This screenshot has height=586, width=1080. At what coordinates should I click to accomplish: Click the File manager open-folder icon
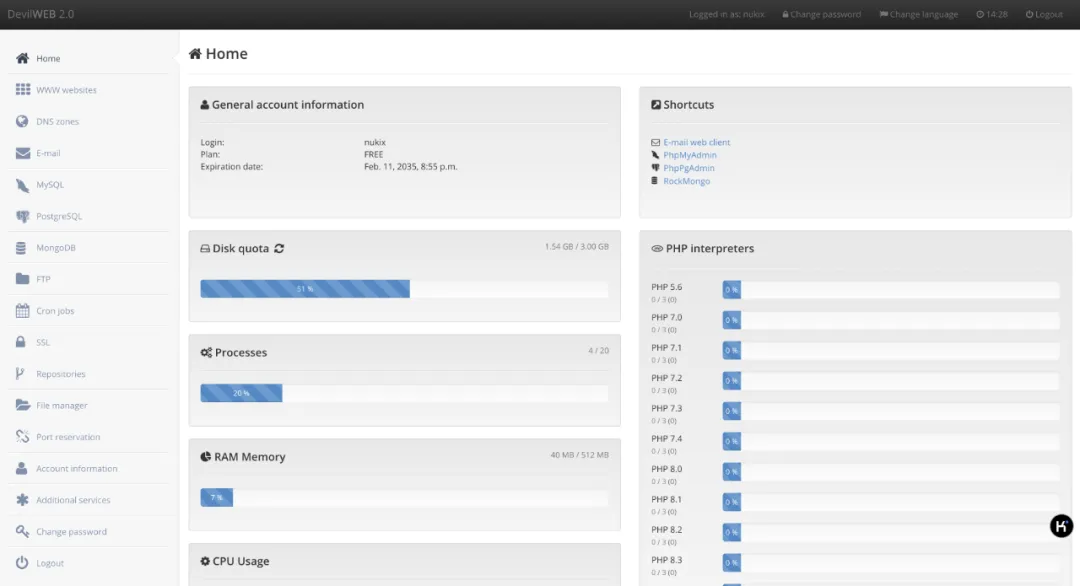tap(23, 406)
